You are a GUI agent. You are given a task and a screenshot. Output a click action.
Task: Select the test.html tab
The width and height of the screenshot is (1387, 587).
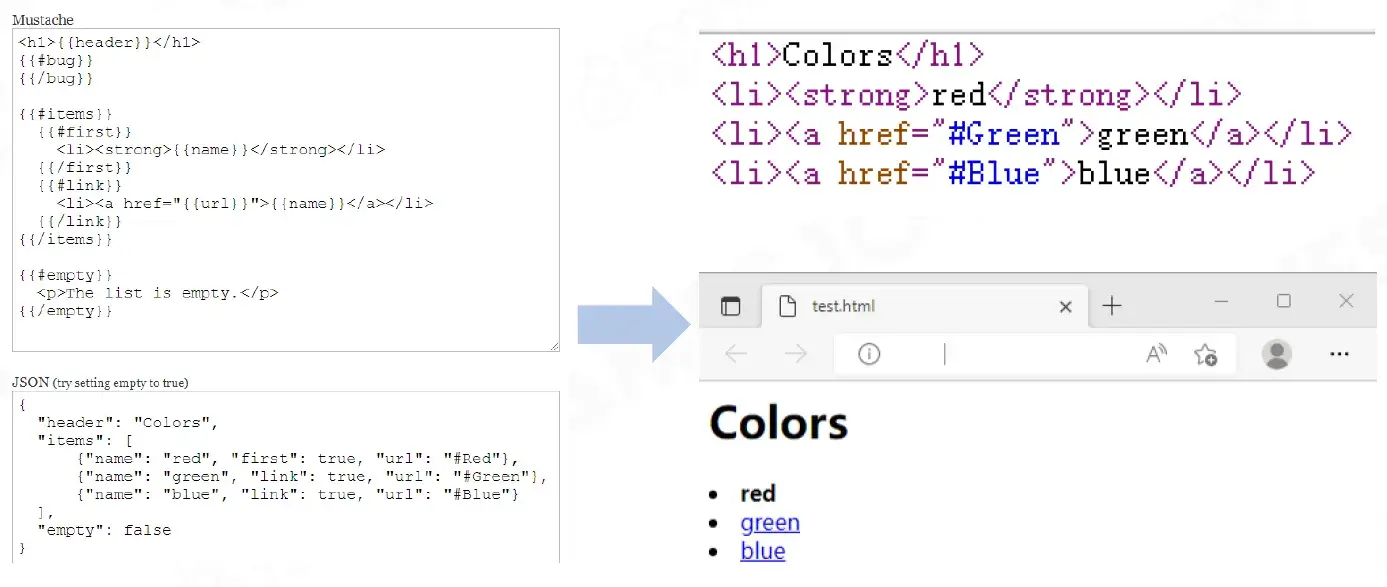tap(925, 306)
